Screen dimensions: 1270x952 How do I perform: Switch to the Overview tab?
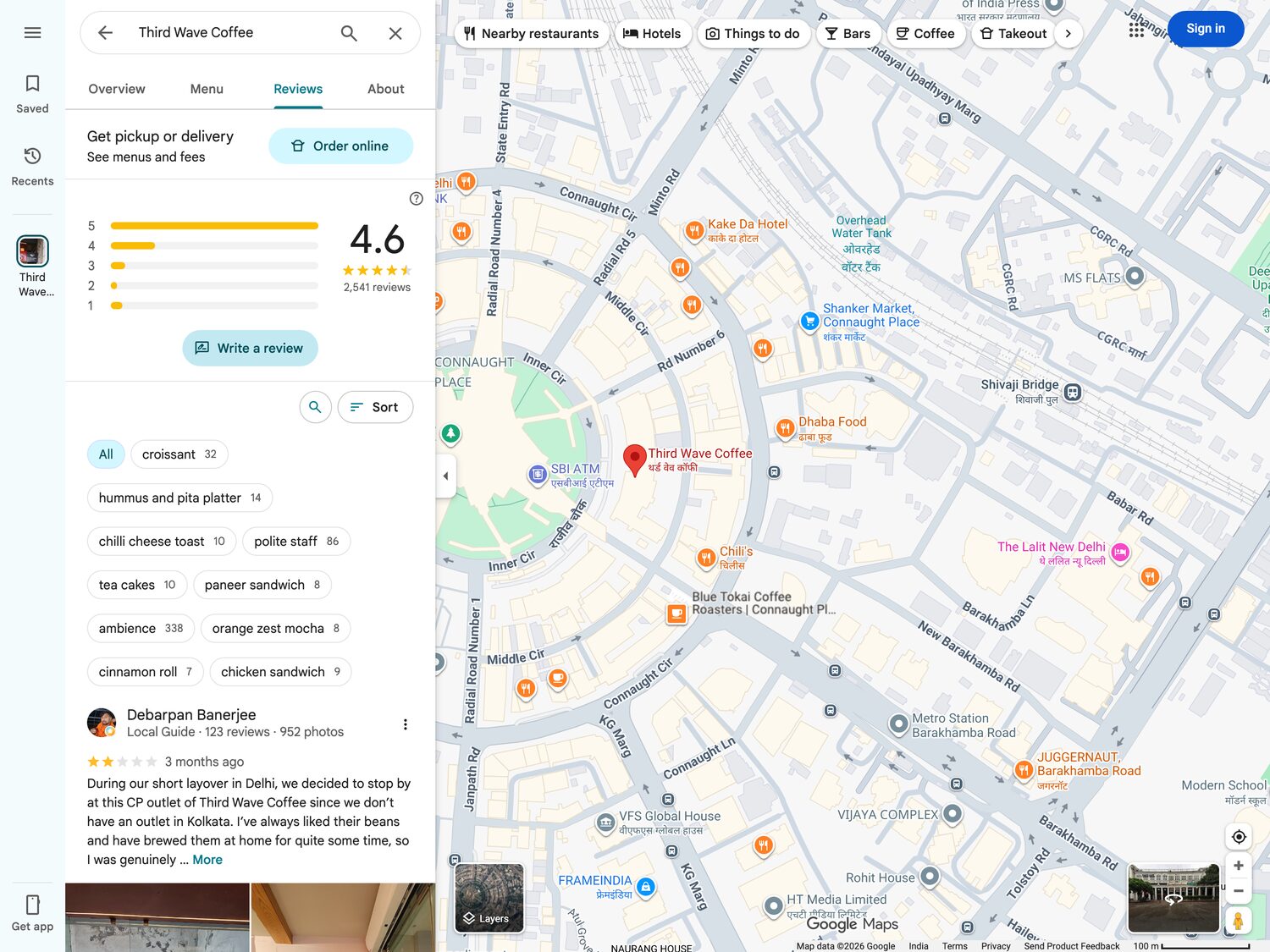click(117, 89)
